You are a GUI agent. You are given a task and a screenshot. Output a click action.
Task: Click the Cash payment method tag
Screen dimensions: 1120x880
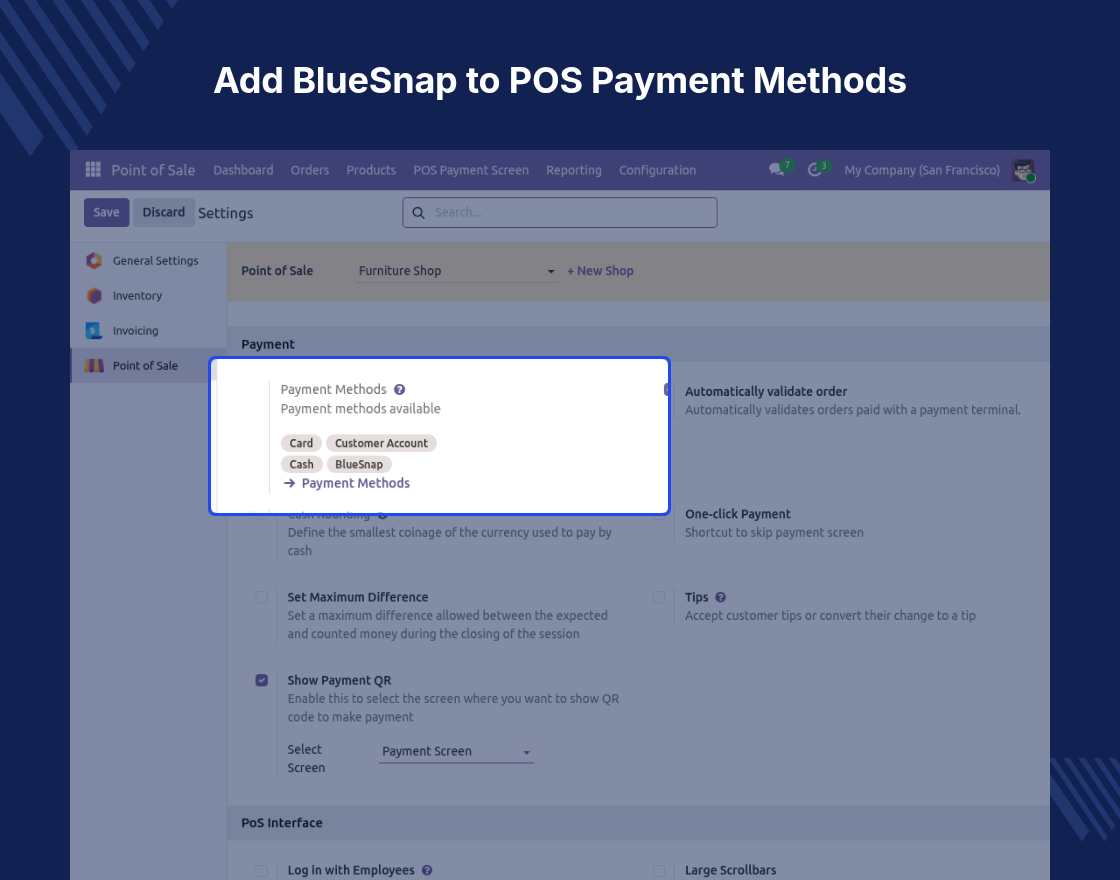tap(301, 464)
